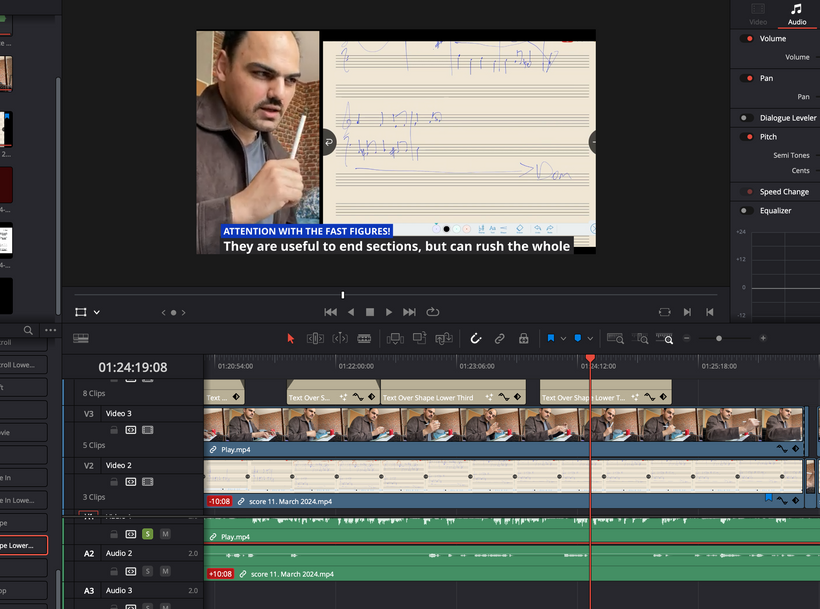
Task: Select the arrow Selection Mode tool
Action: [x=291, y=339]
